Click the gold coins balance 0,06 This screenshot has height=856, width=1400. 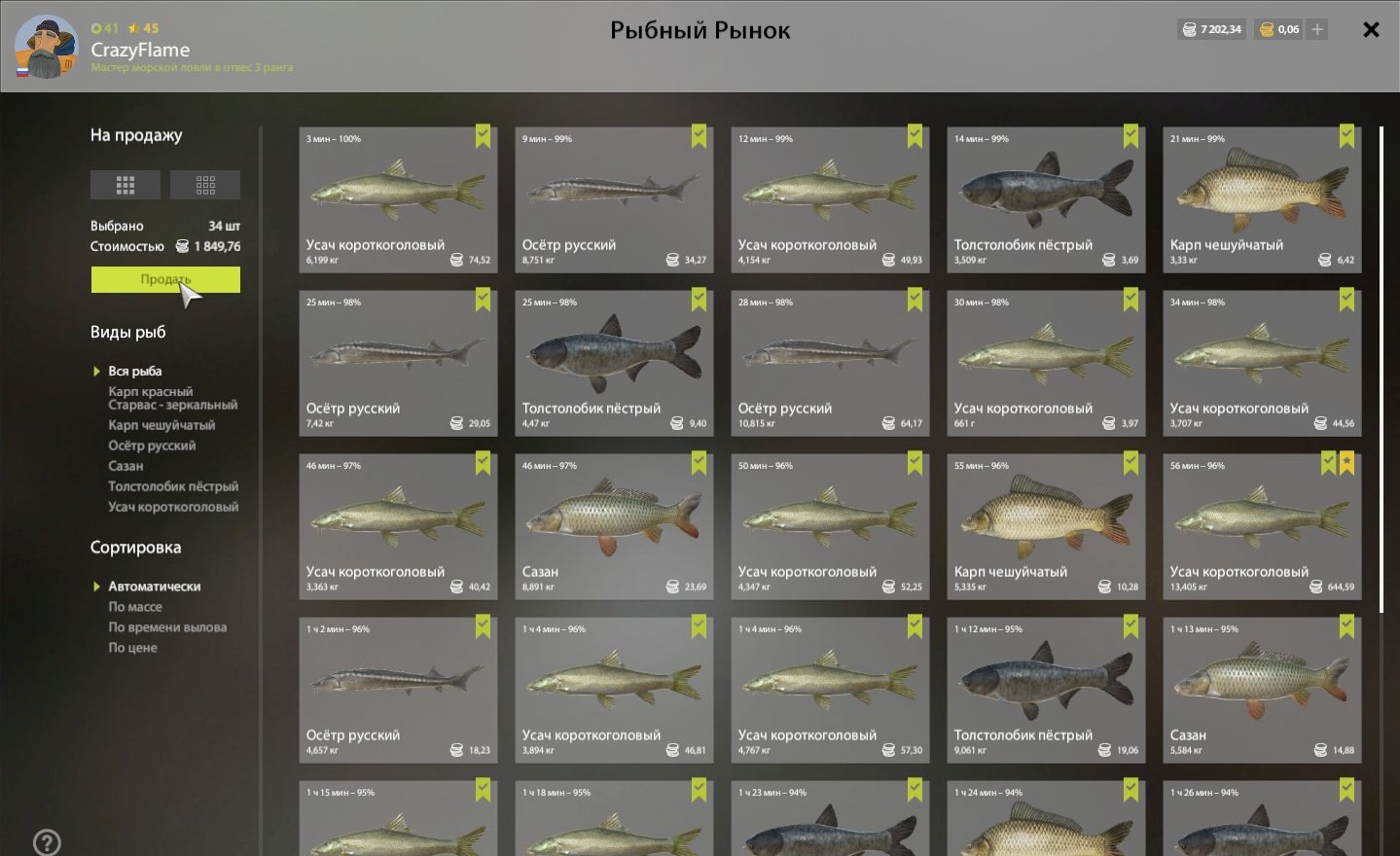tap(1279, 29)
